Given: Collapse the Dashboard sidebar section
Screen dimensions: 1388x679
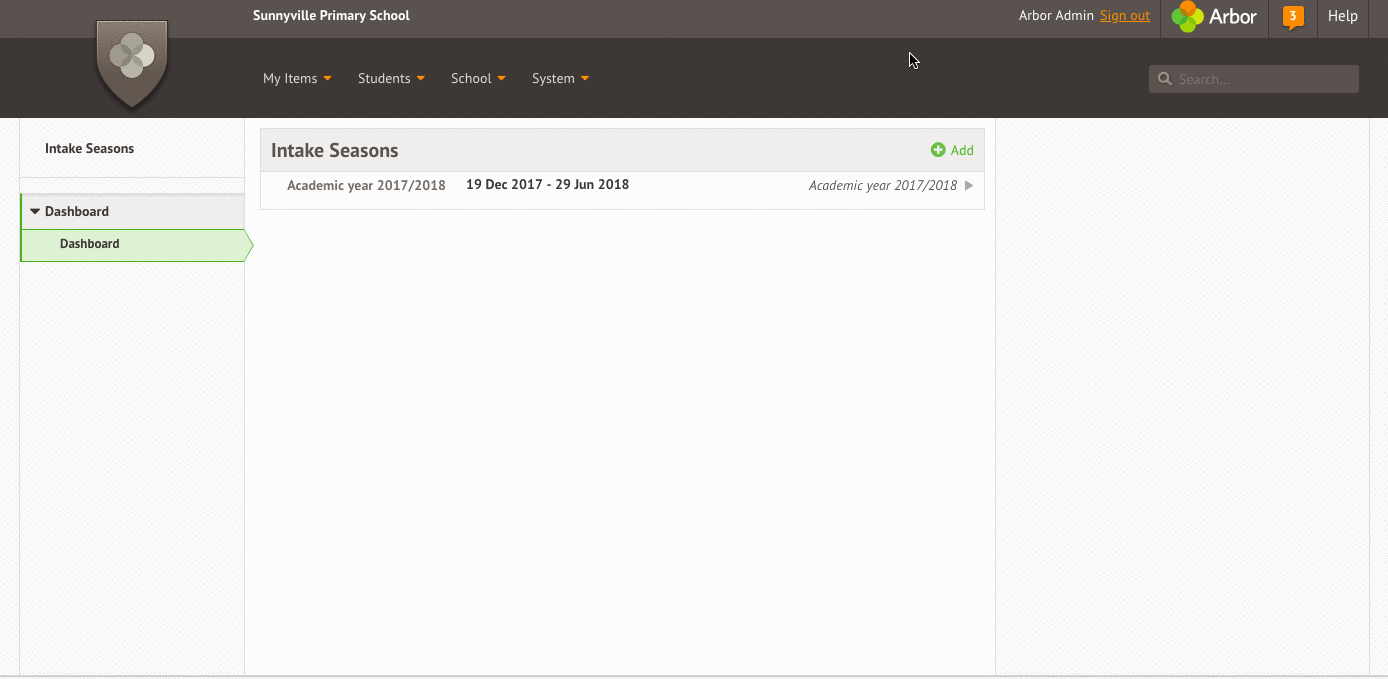Looking at the screenshot, I should point(132,212).
